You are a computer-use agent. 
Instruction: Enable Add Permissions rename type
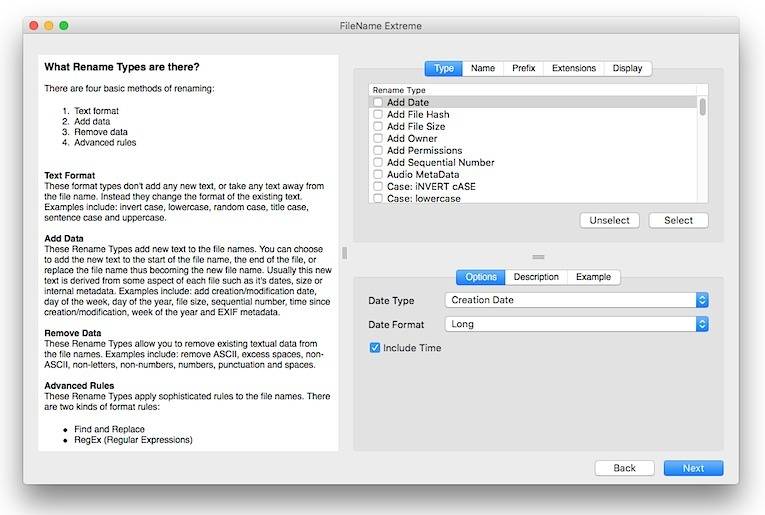(x=378, y=150)
